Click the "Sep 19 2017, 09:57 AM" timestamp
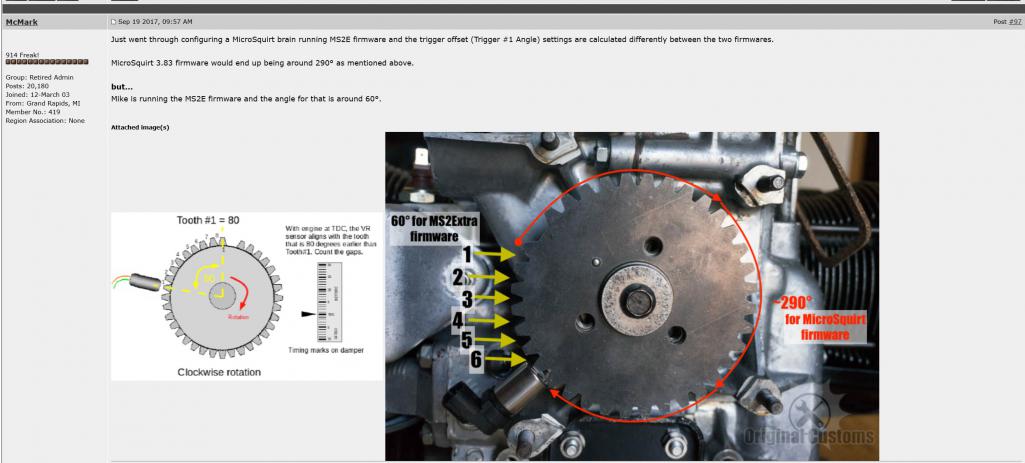Screen dimensions: 1025x463 tap(155, 22)
